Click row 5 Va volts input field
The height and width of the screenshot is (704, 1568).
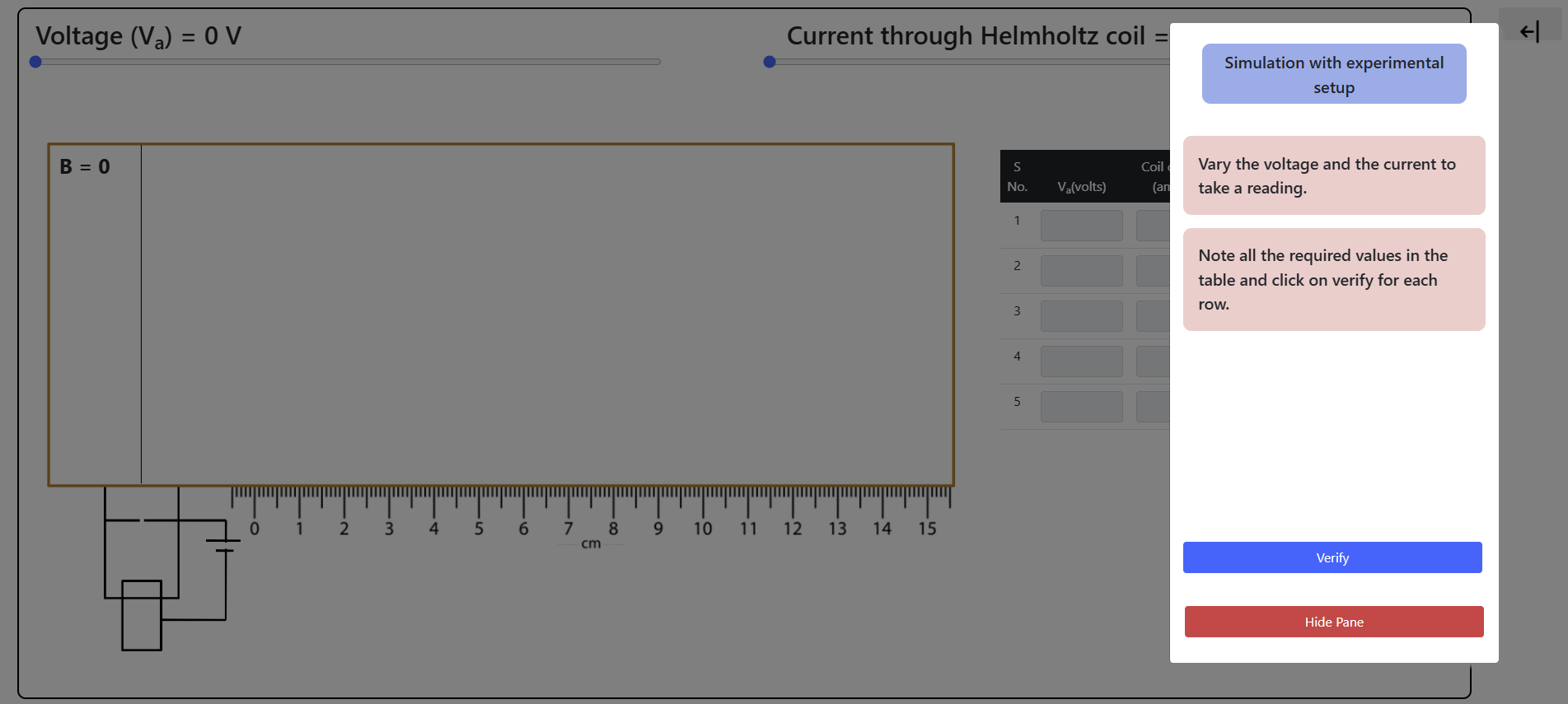[1081, 407]
